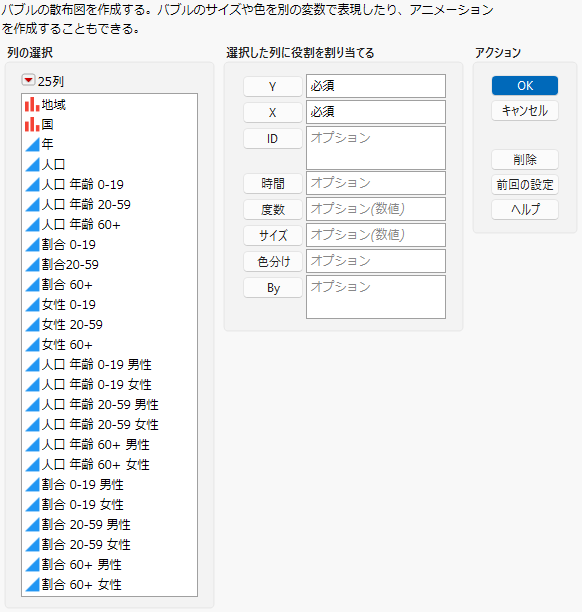
Task: Click the continuous icon for 人口 年齢 20-59
Action: coord(32,205)
